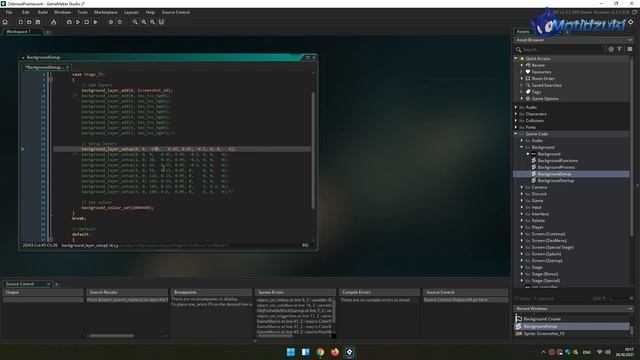Open the Chrome icon in the taskbar
This screenshot has height=360, width=640.
320,352
